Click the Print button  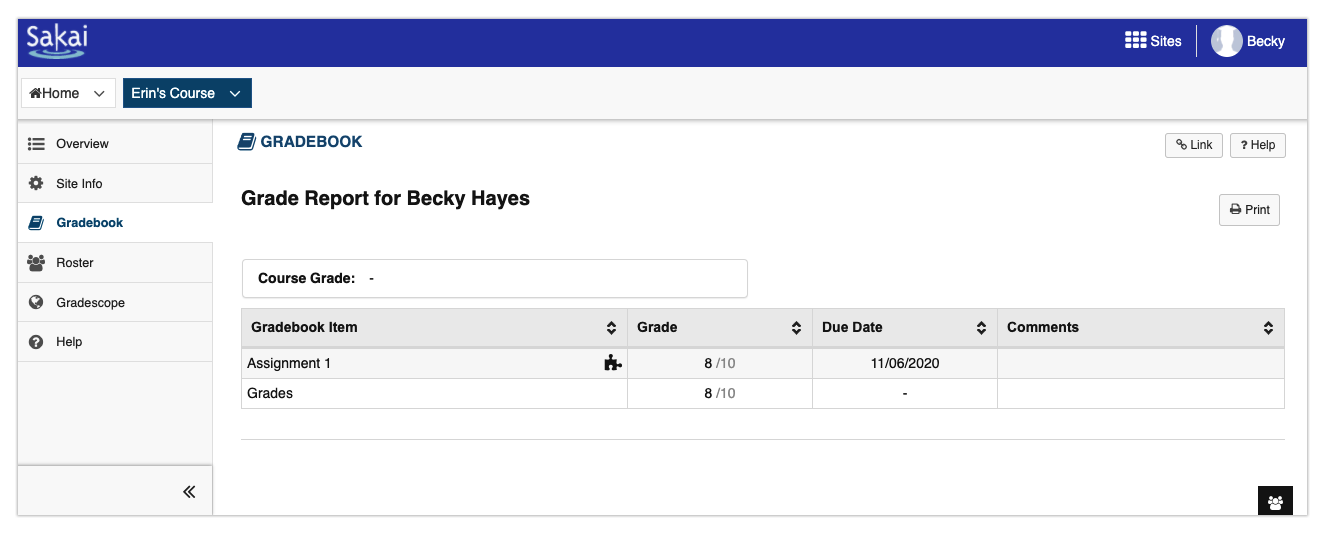[1249, 210]
